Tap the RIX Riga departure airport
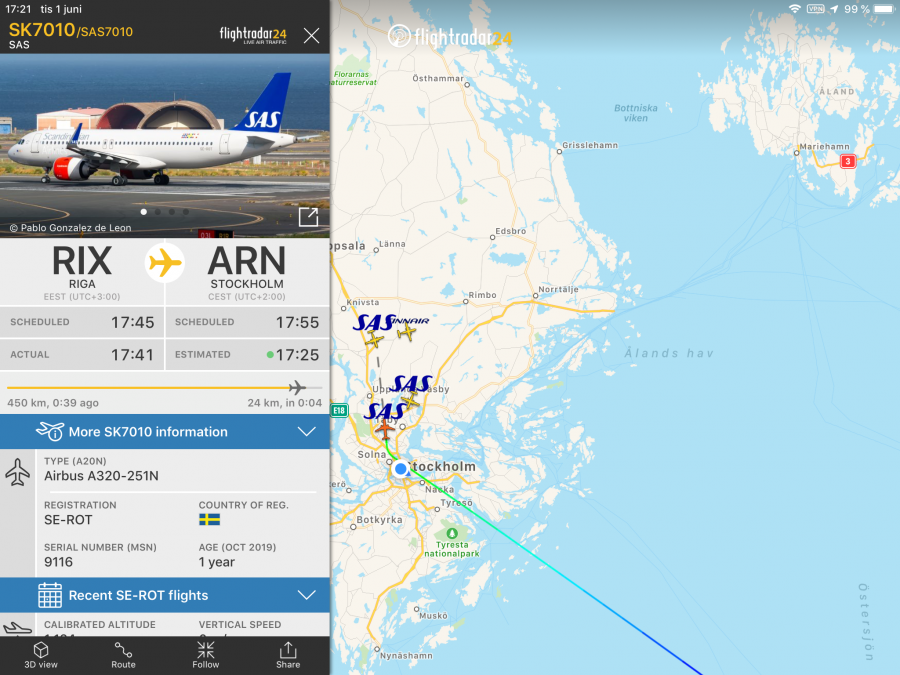Image resolution: width=900 pixels, height=675 pixels. [82, 272]
